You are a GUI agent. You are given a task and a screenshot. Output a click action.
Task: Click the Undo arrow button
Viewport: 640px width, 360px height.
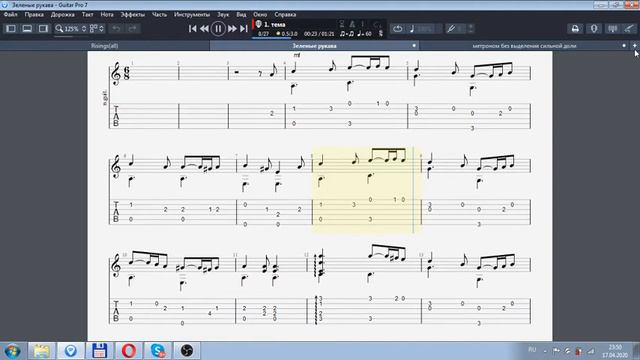116,29
